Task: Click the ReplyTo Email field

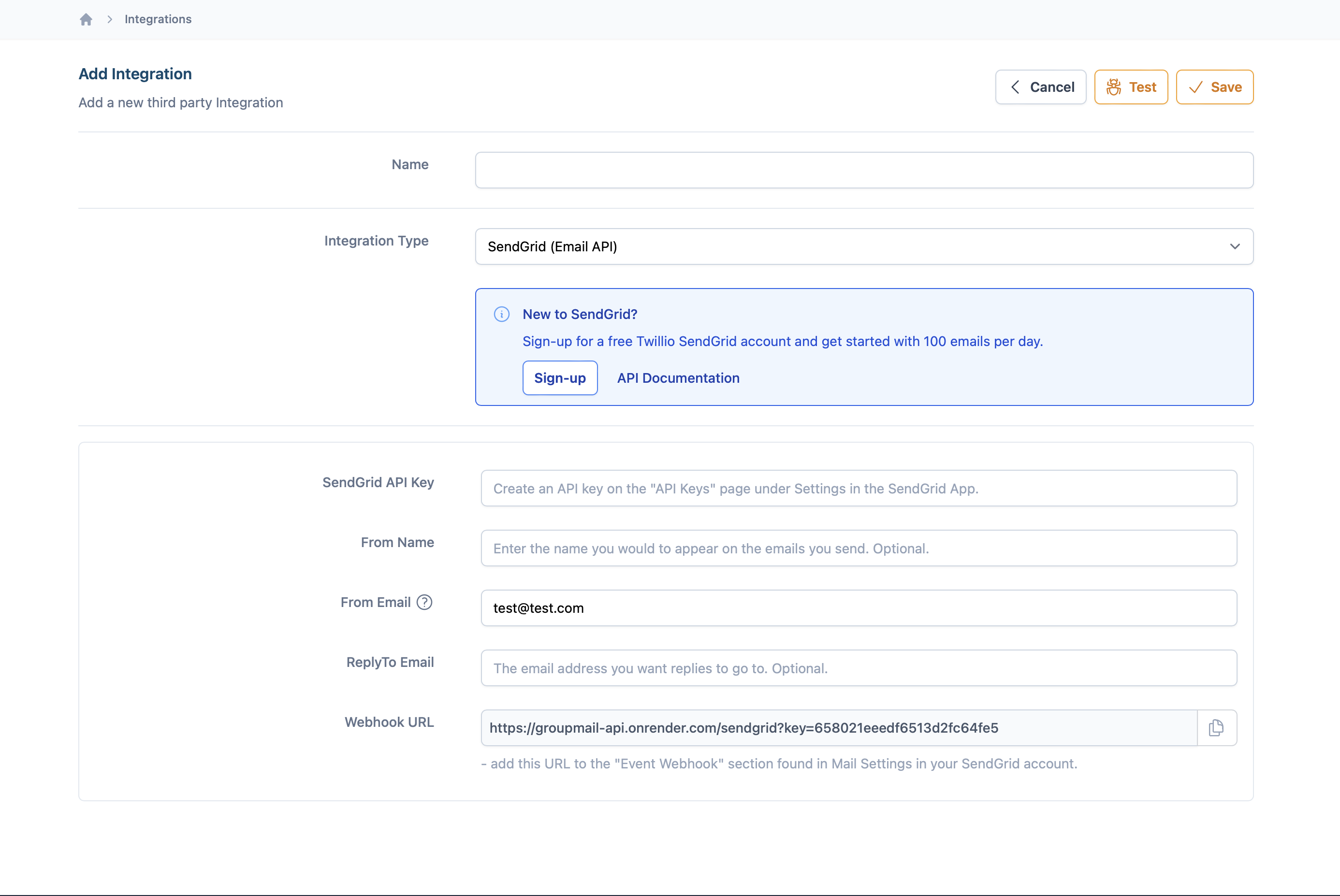Action: 858,668
